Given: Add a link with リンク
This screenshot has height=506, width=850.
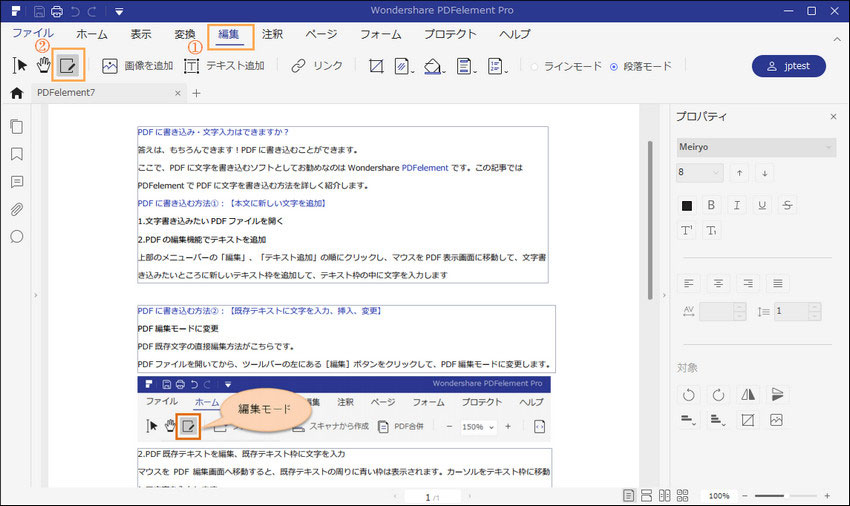Looking at the screenshot, I should [317, 66].
